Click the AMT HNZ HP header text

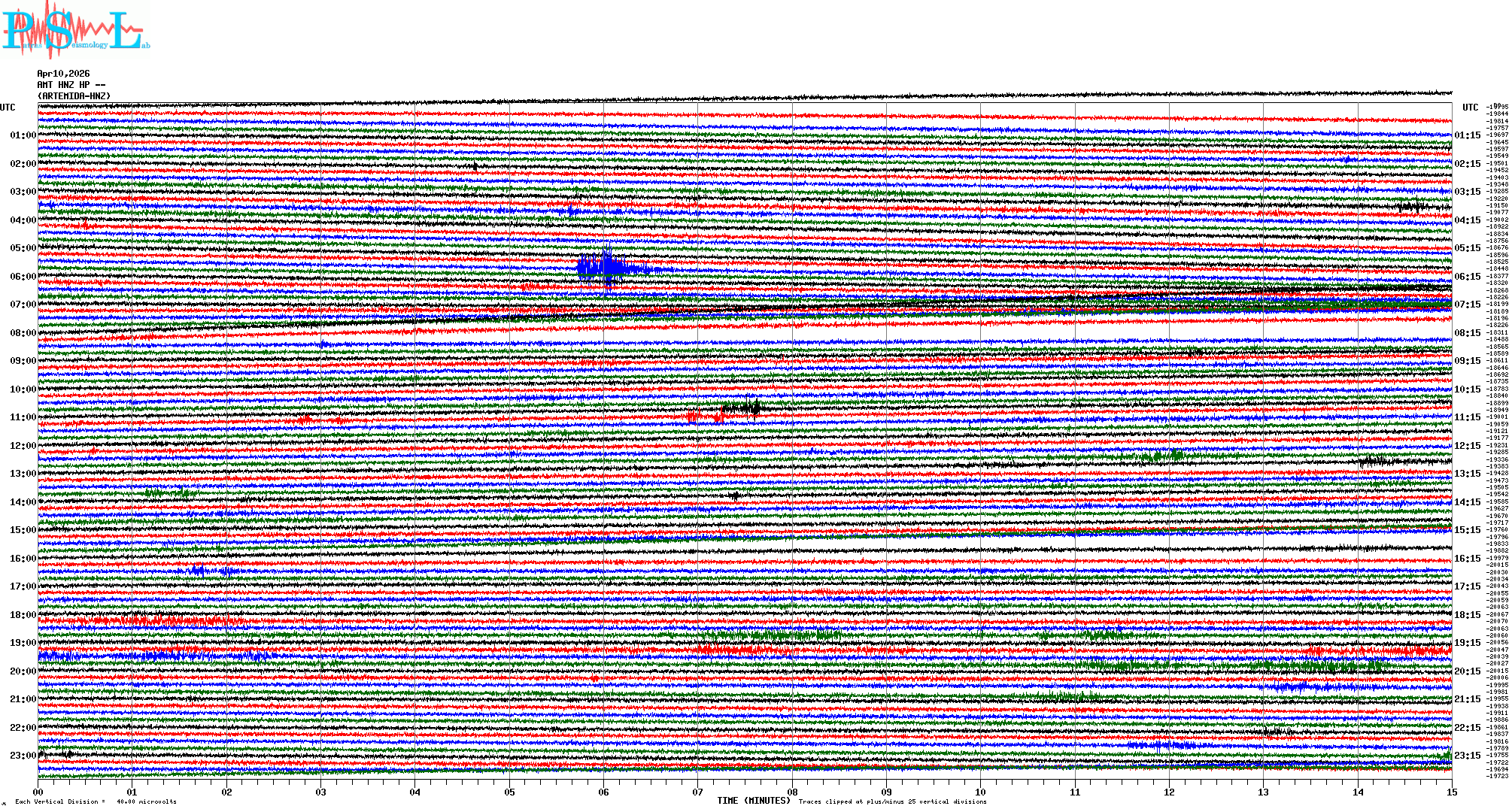point(71,85)
